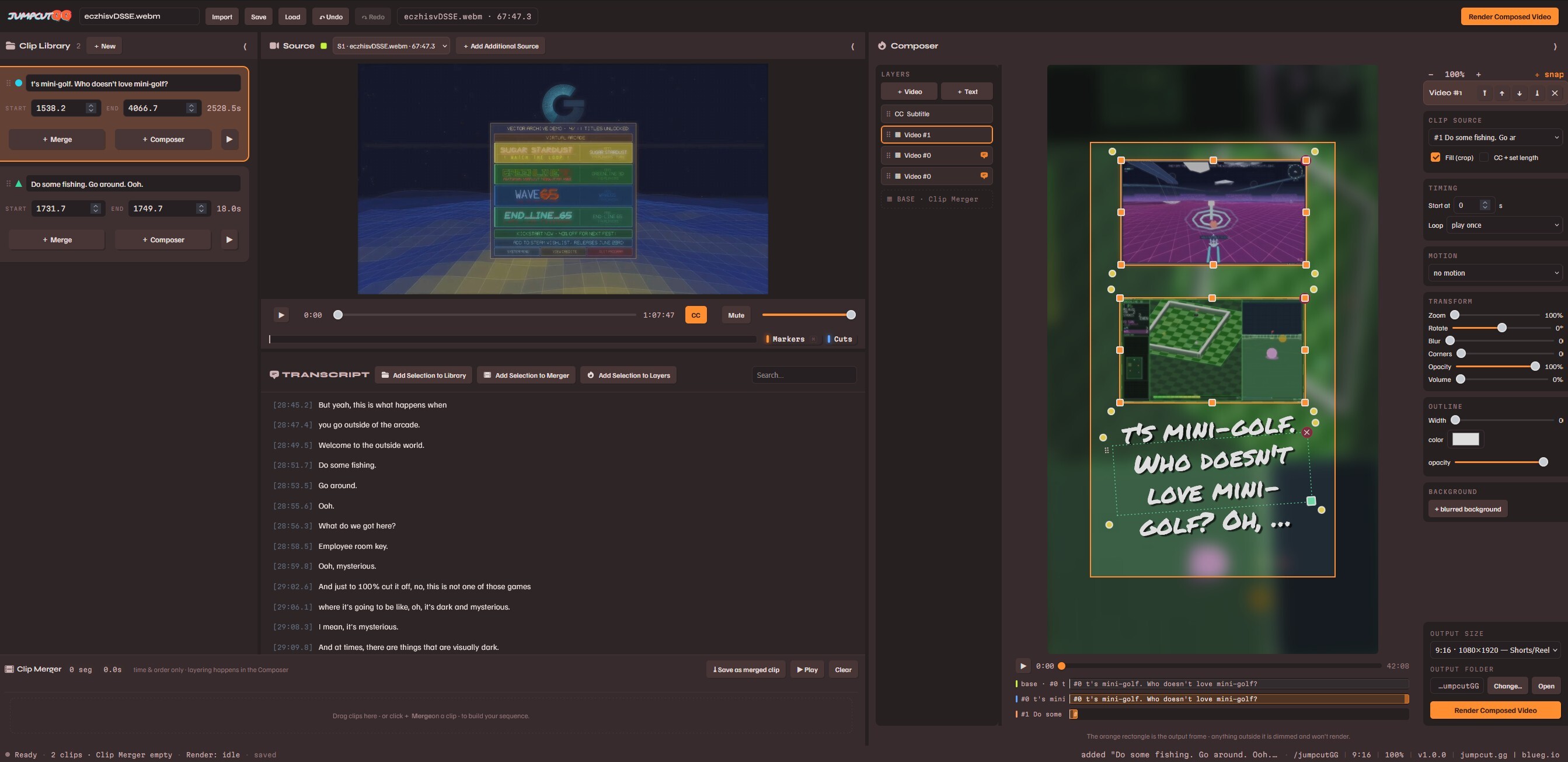Move Video #1 layer down one level

click(1520, 93)
